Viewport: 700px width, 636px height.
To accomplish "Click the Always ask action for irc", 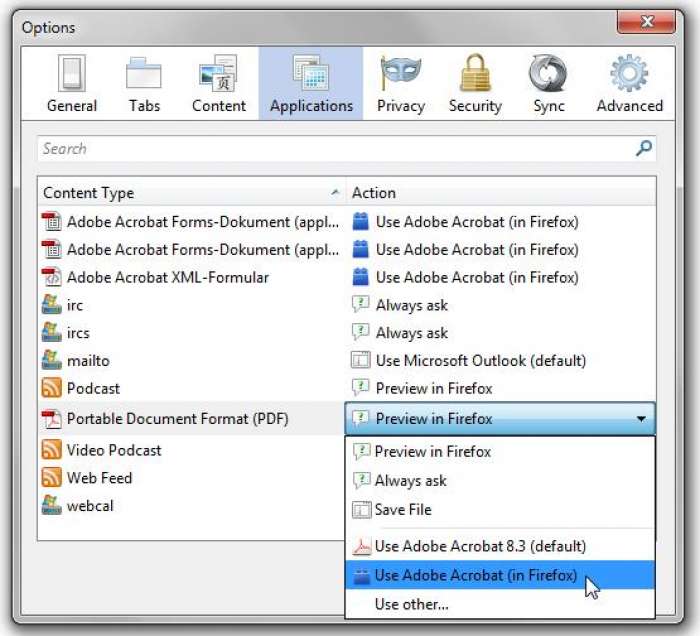I will [x=412, y=305].
